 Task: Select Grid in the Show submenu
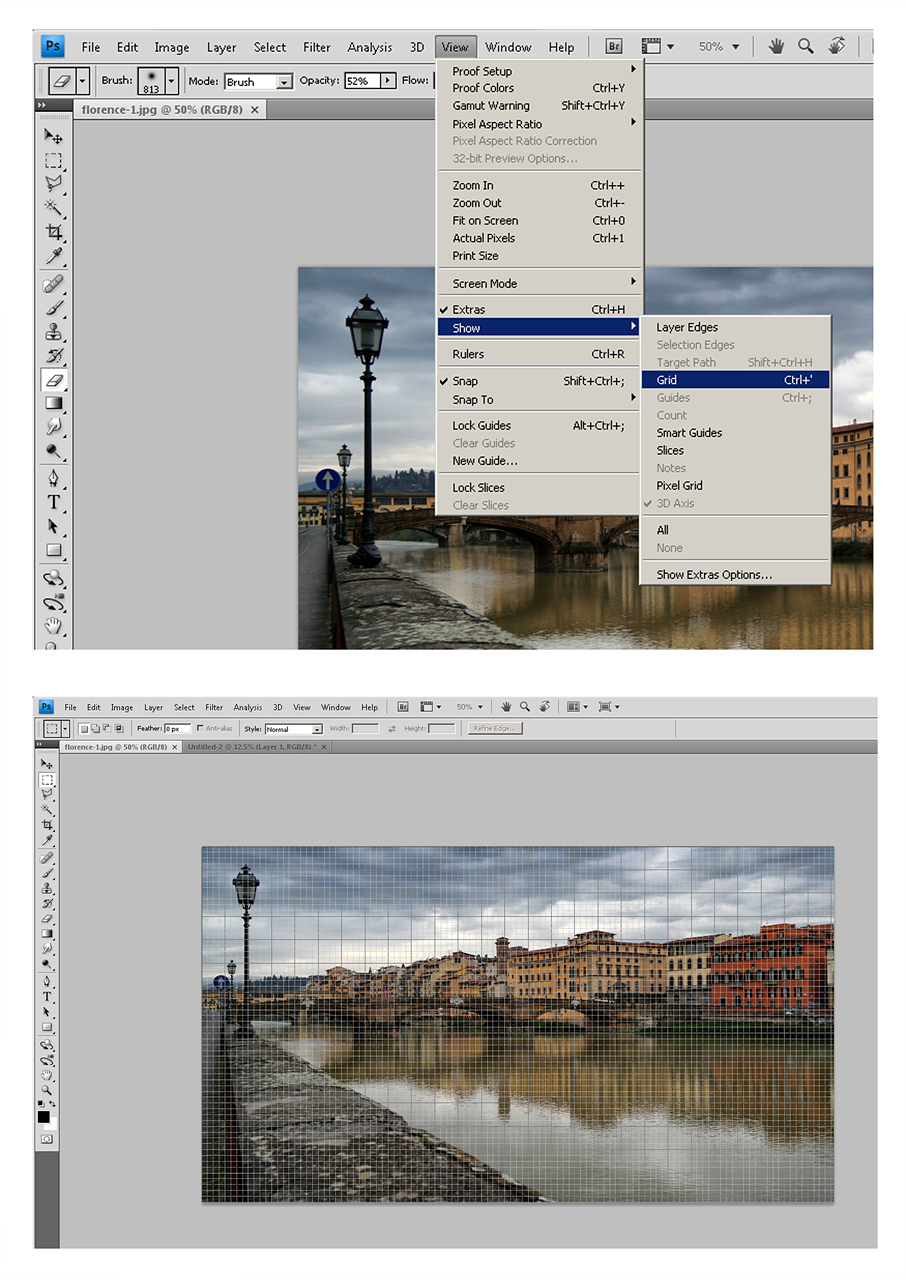(666, 380)
